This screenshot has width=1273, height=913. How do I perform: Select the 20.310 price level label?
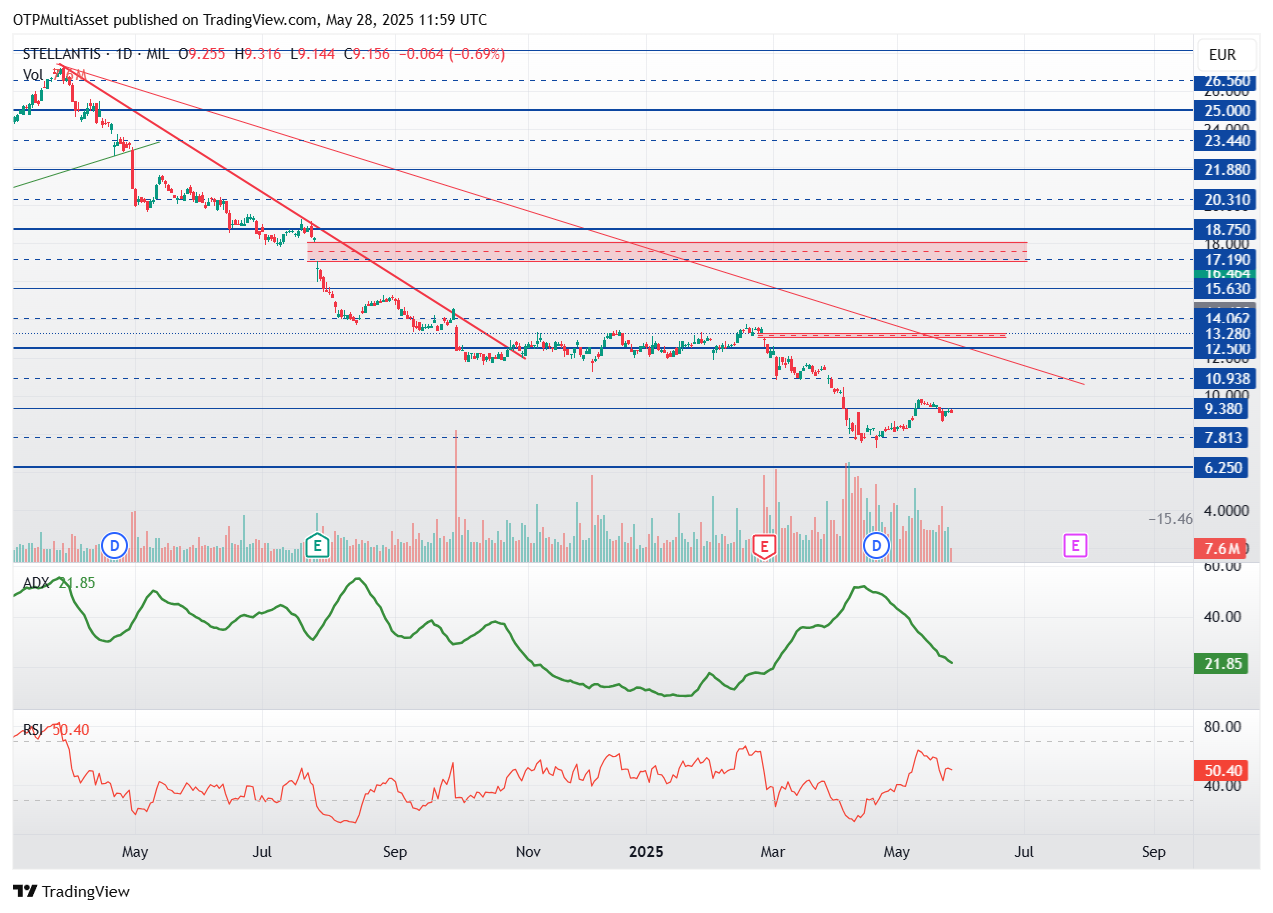(x=1227, y=200)
